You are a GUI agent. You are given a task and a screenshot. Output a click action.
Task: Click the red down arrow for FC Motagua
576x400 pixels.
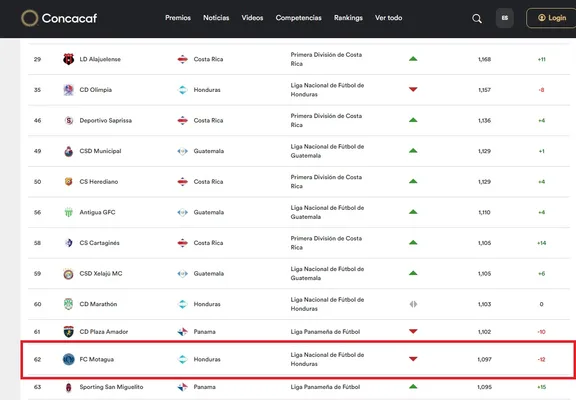coord(413,359)
